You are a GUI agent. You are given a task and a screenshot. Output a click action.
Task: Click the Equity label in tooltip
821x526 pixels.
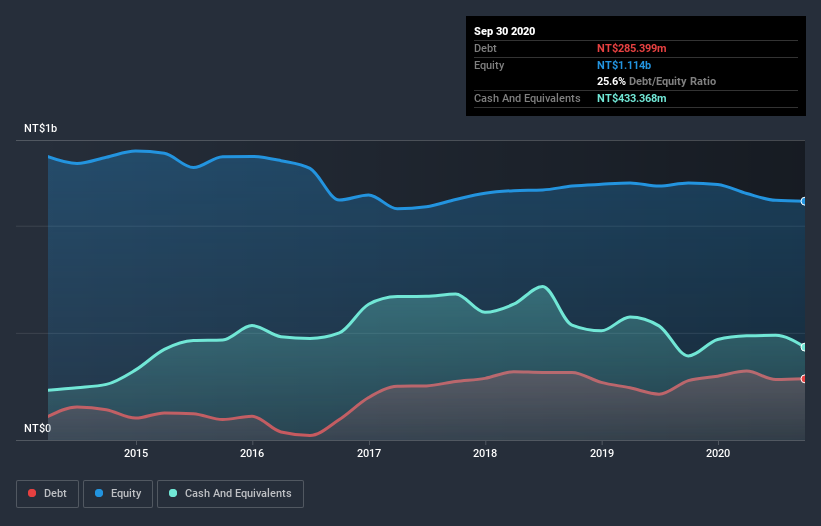pyautogui.click(x=489, y=65)
